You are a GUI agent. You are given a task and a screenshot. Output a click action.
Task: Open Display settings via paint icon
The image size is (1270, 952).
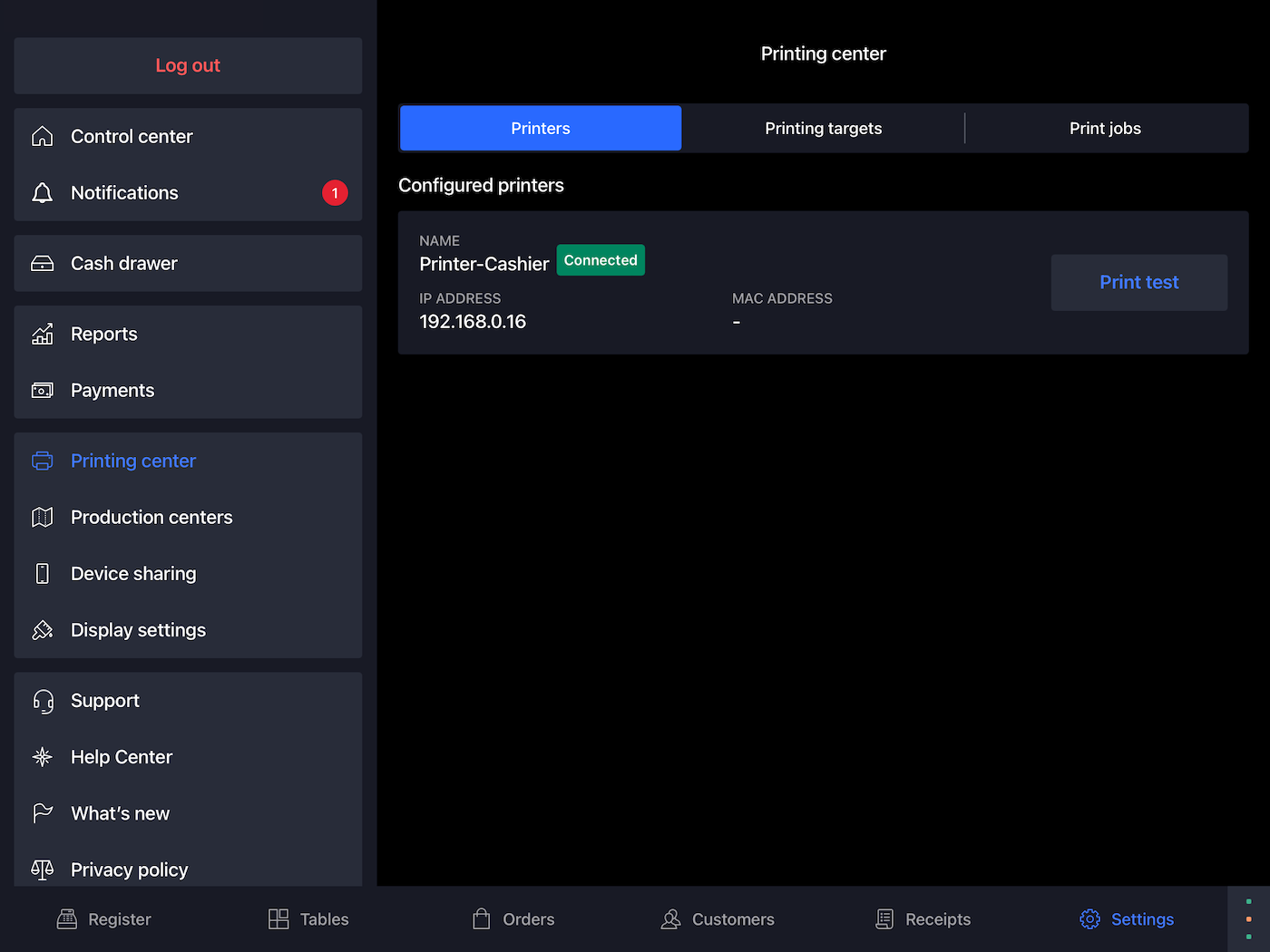pyautogui.click(x=43, y=630)
